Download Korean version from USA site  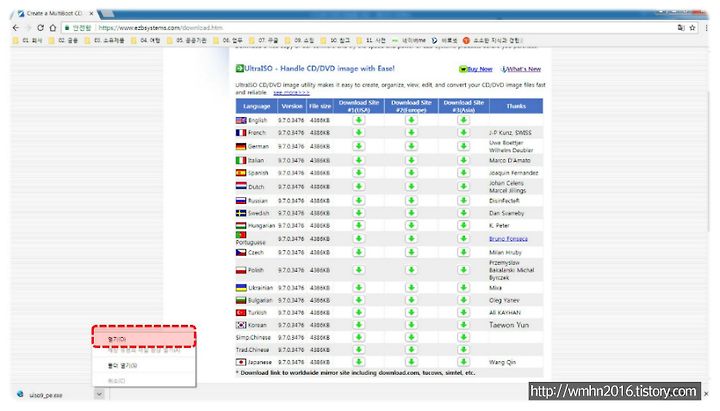click(x=359, y=325)
